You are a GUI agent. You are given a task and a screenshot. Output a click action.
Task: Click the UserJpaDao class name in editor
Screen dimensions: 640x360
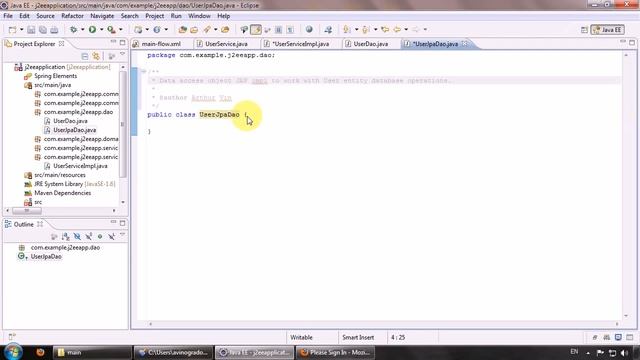(220, 114)
